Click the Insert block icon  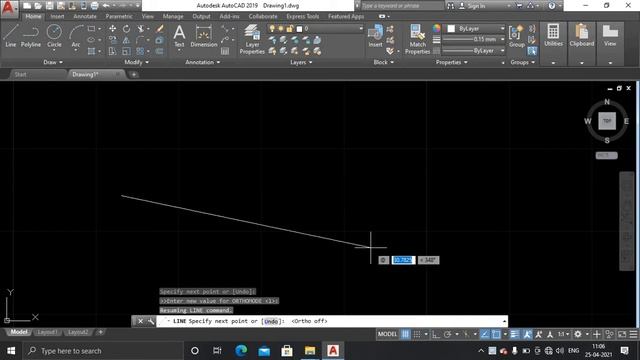(375, 36)
